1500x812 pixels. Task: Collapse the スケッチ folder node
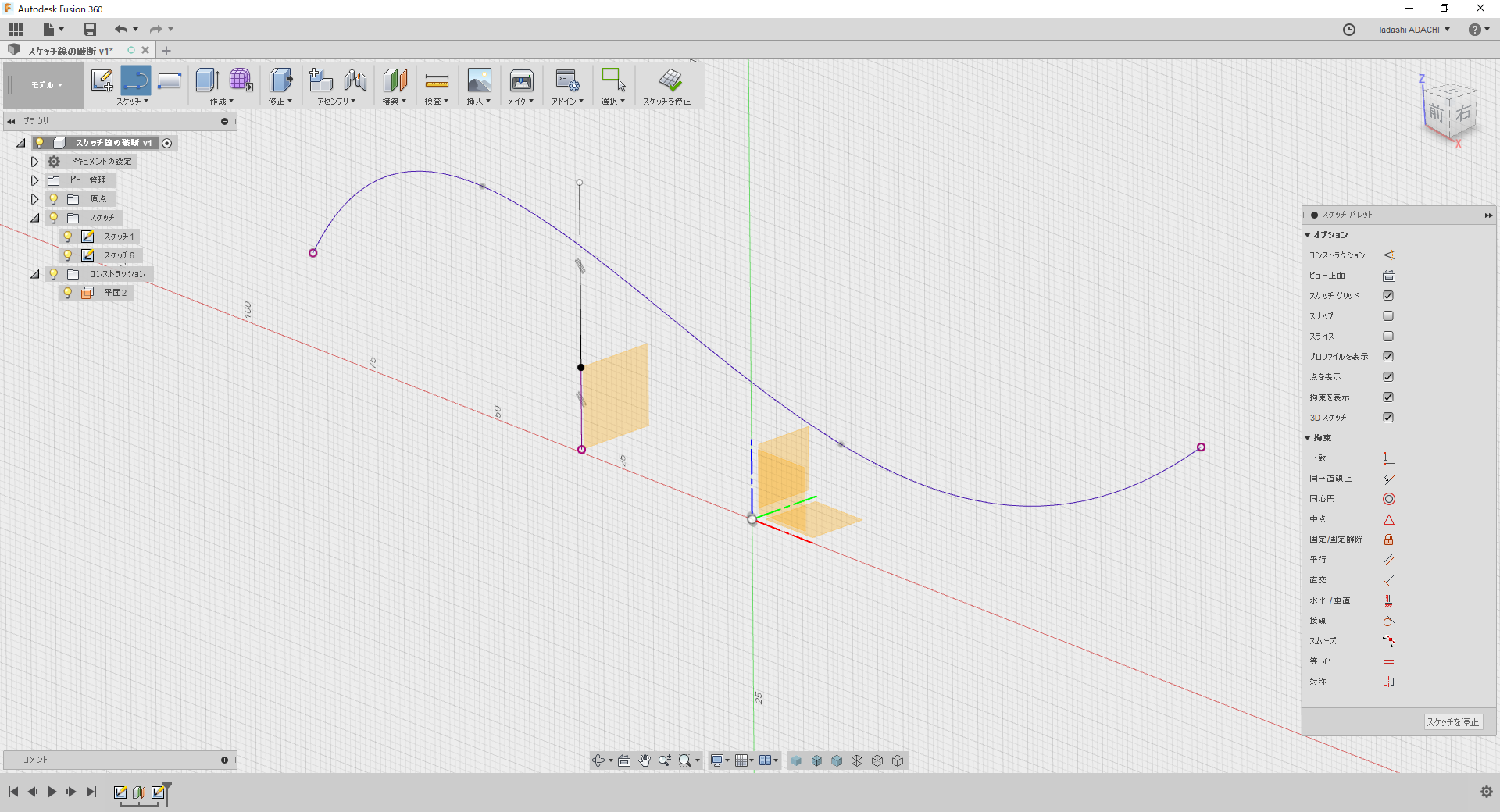coord(34,218)
